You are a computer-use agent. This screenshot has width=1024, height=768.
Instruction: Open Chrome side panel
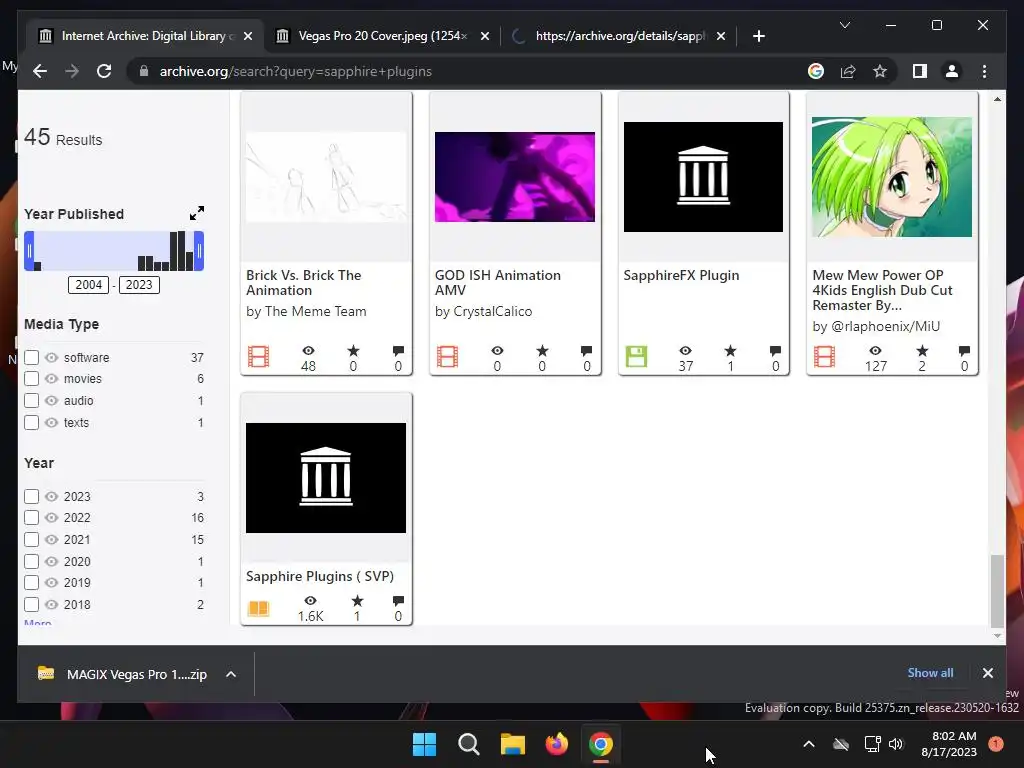pos(920,71)
